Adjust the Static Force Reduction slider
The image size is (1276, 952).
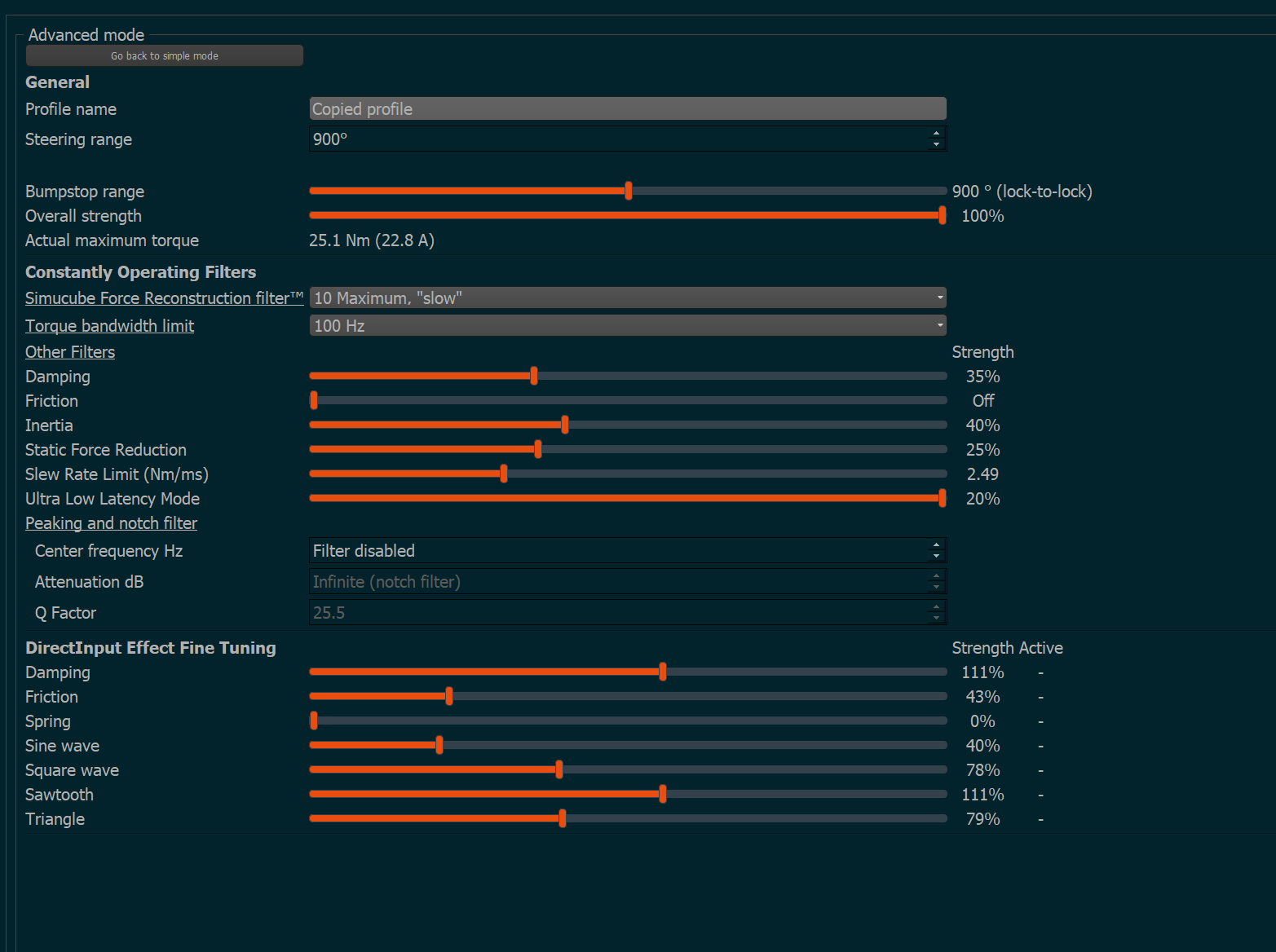[x=628, y=449]
